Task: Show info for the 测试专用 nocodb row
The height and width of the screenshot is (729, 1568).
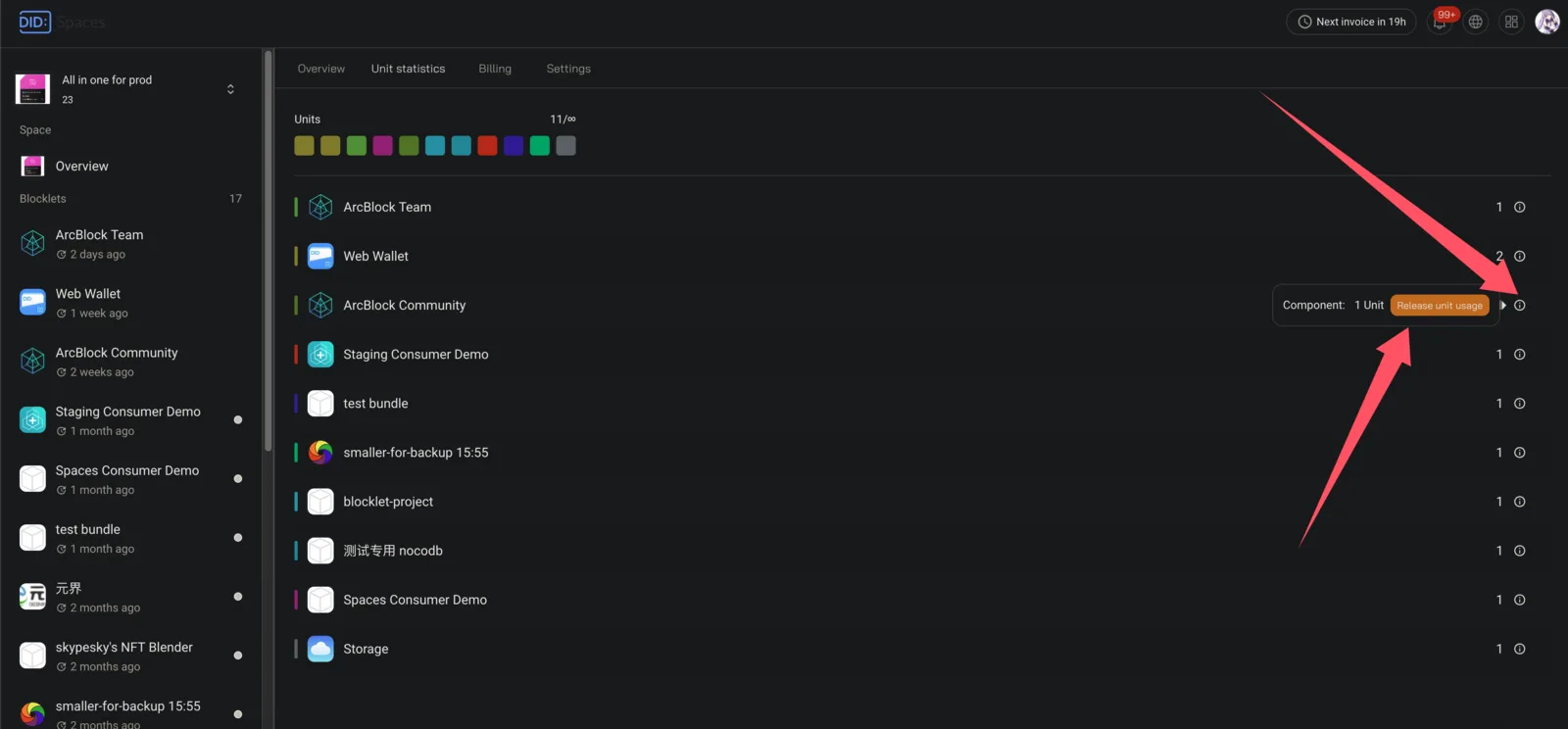Action: click(x=1519, y=550)
